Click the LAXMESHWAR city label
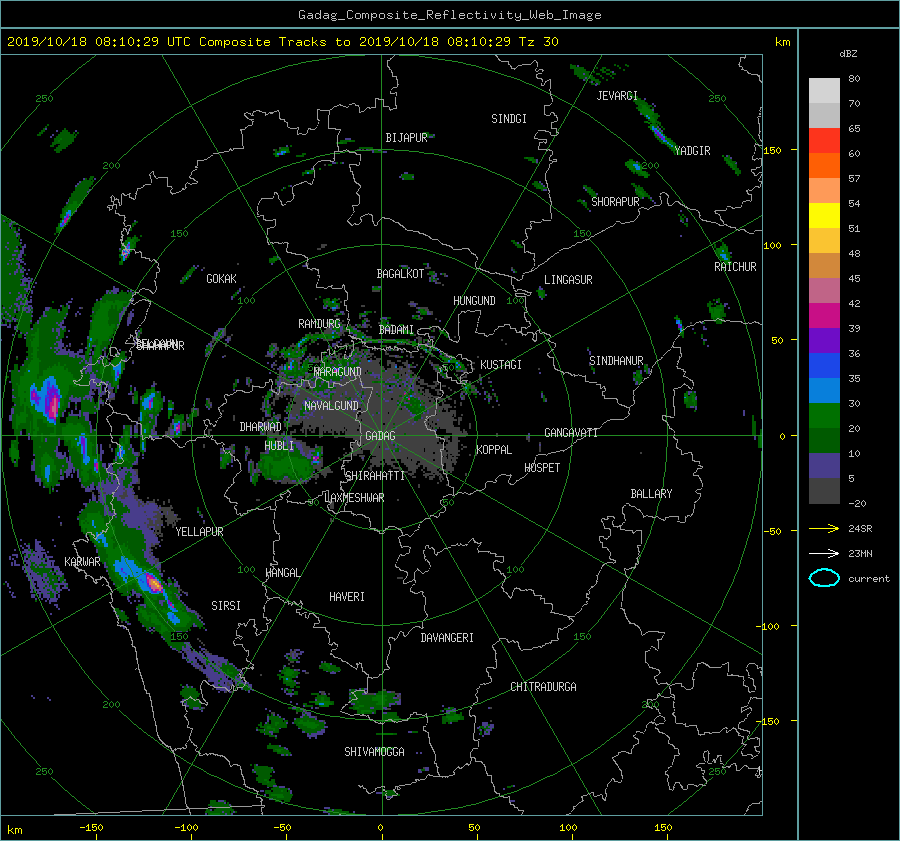This screenshot has width=900, height=841. click(354, 498)
